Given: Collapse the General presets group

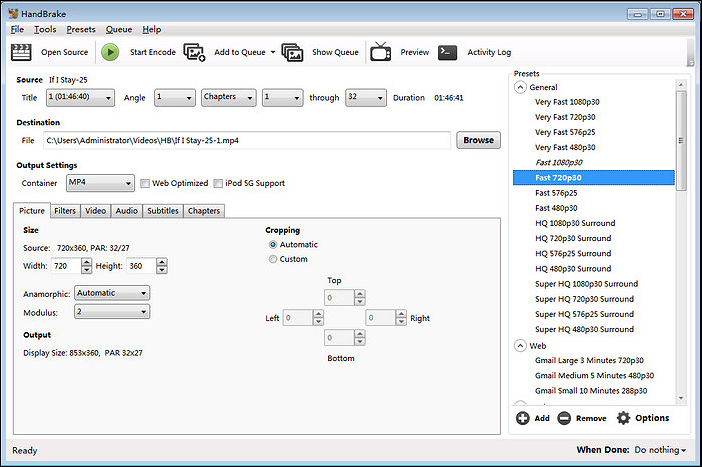Looking at the screenshot, I should tap(520, 87).
